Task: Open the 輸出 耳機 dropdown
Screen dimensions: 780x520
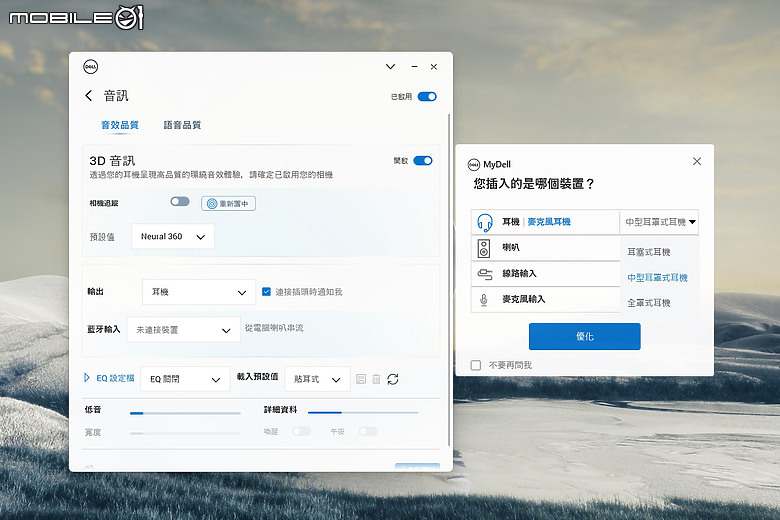Action: [x=198, y=292]
